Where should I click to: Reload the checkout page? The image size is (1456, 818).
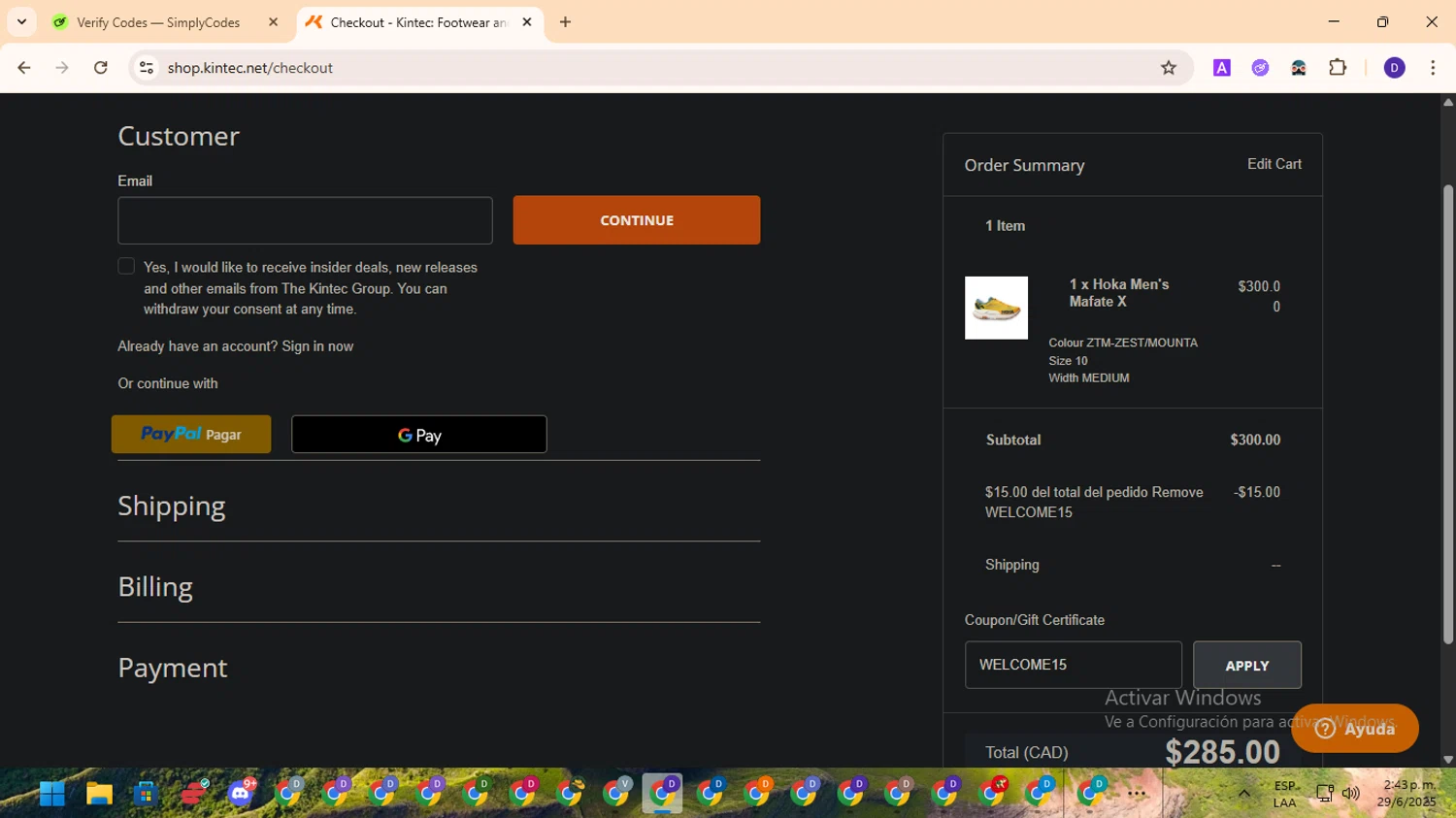click(101, 68)
